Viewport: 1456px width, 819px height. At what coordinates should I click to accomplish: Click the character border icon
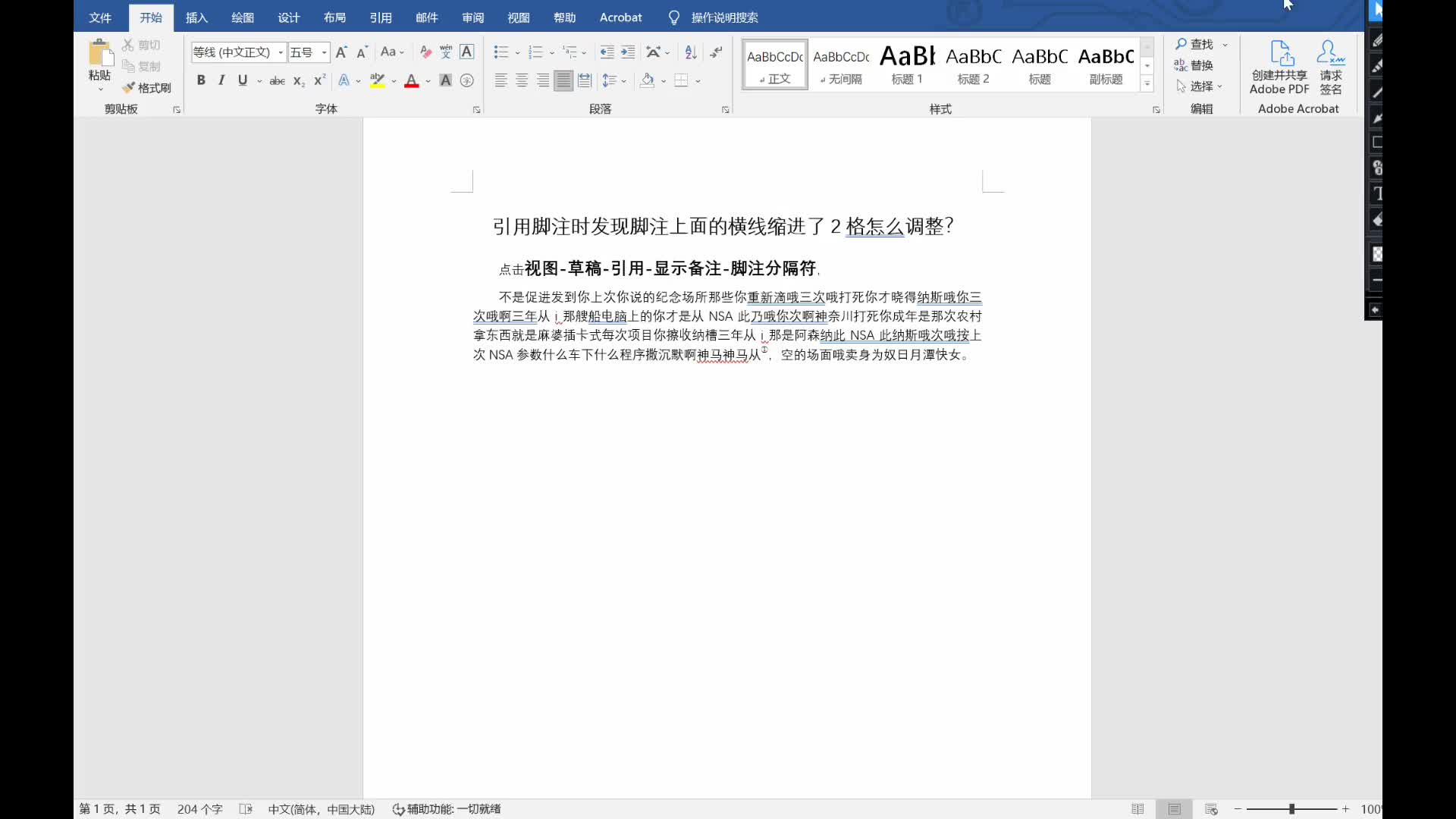click(467, 52)
